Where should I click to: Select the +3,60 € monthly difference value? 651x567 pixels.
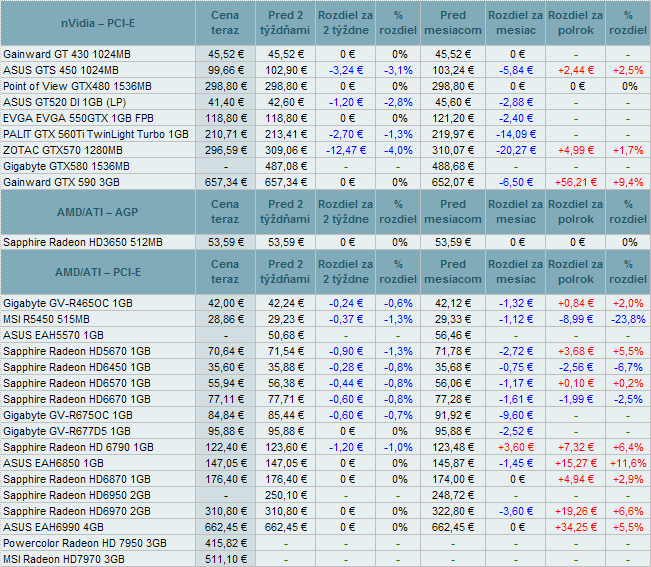(x=516, y=447)
